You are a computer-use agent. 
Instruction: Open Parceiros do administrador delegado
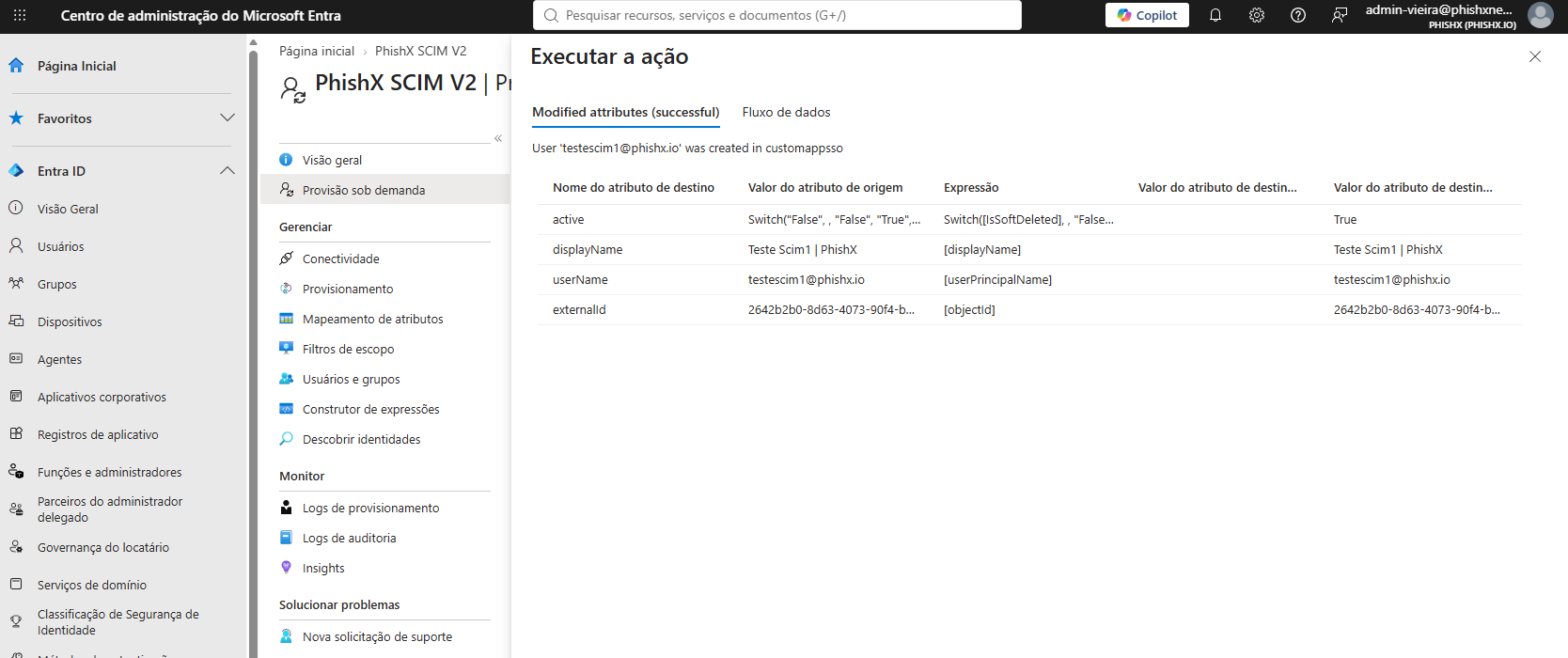tap(110, 509)
